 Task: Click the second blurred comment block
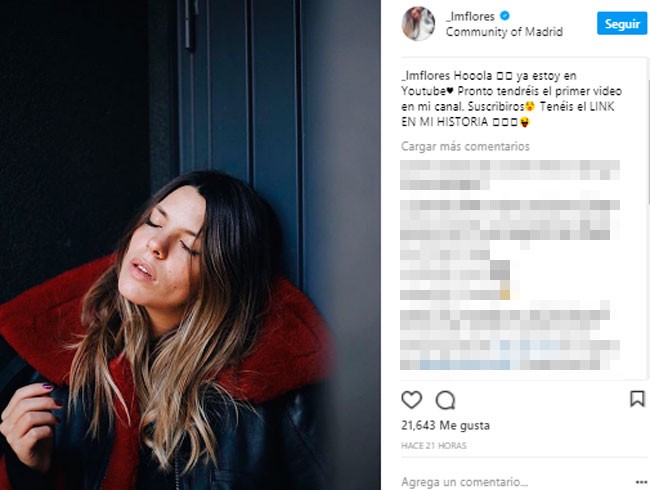click(510, 250)
